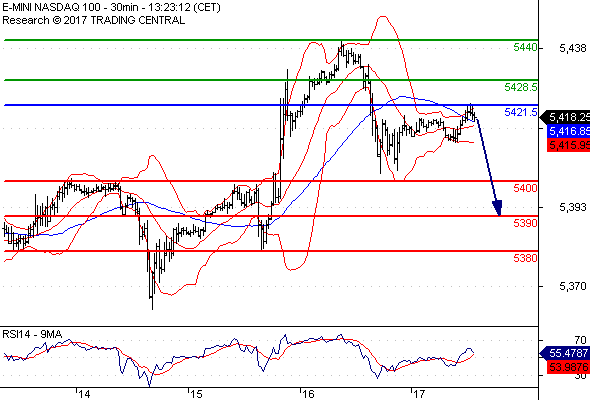Click the red 5,415.95 price tag

[569, 145]
